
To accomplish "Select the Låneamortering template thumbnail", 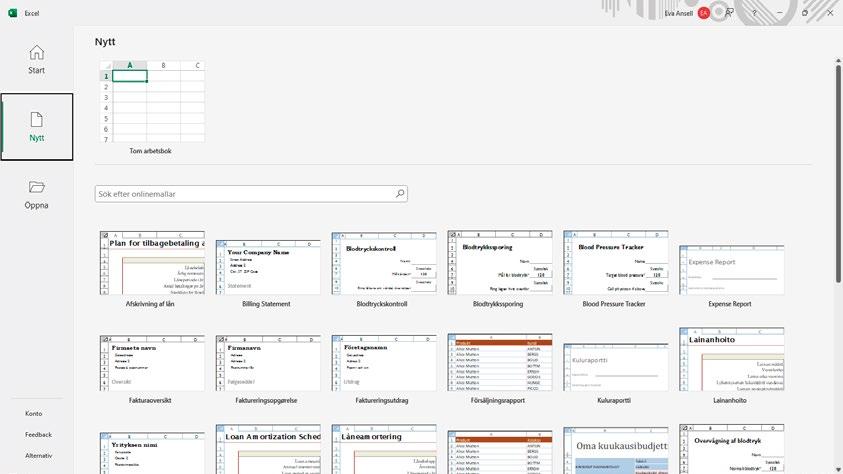I will click(x=384, y=449).
